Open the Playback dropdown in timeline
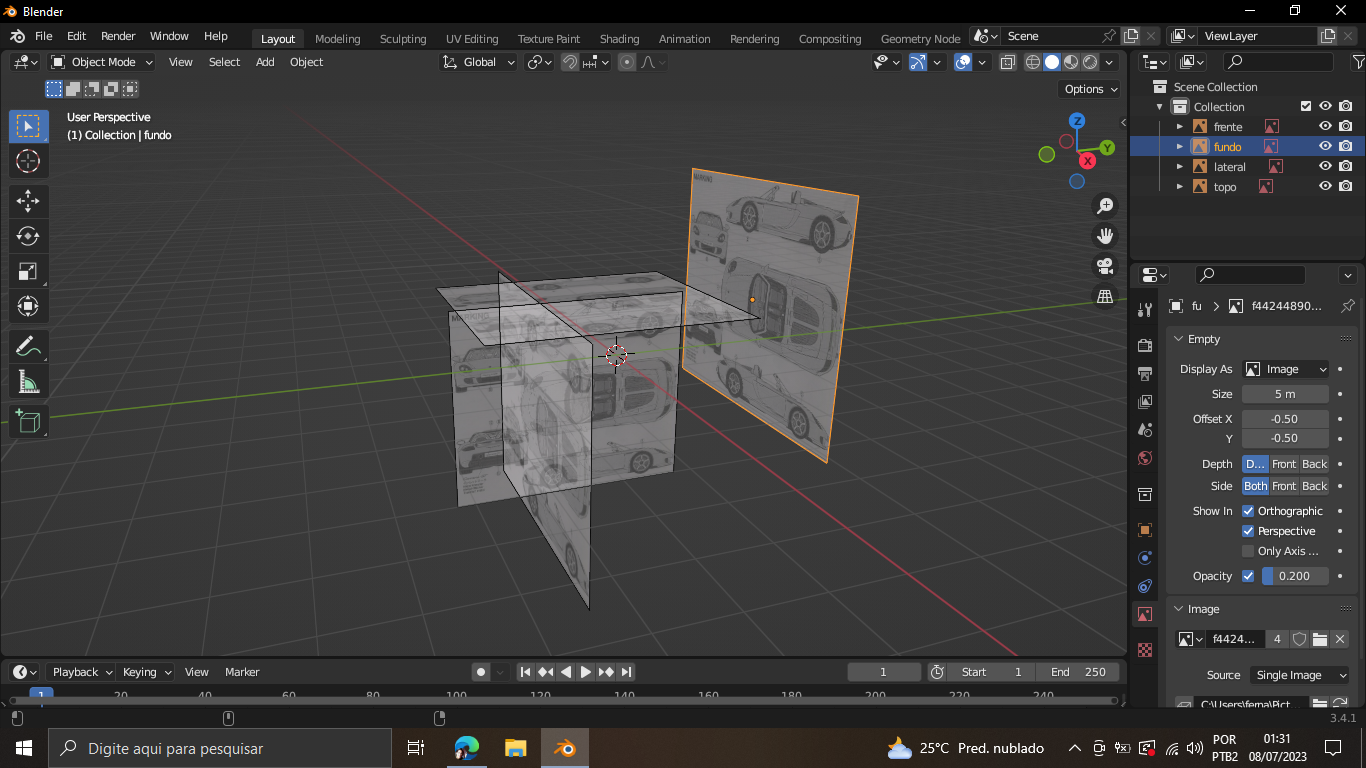 point(82,672)
